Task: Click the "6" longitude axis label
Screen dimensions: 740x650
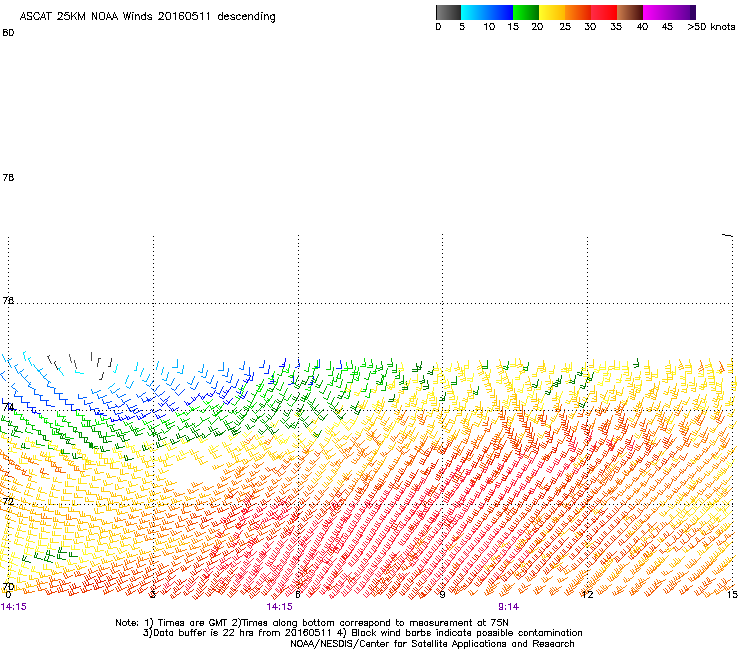Action: (x=298, y=595)
